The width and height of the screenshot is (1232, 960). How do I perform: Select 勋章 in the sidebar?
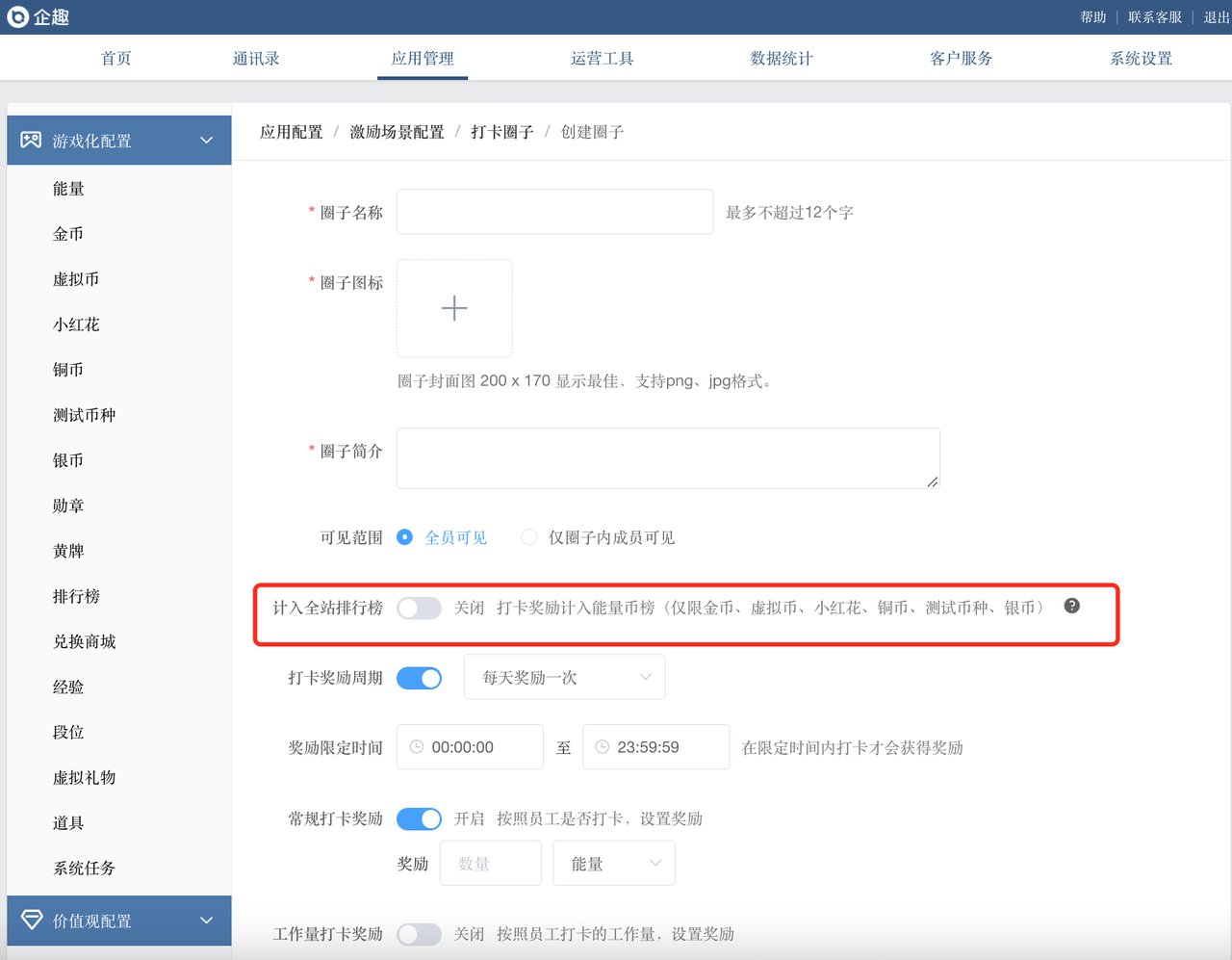(x=68, y=506)
